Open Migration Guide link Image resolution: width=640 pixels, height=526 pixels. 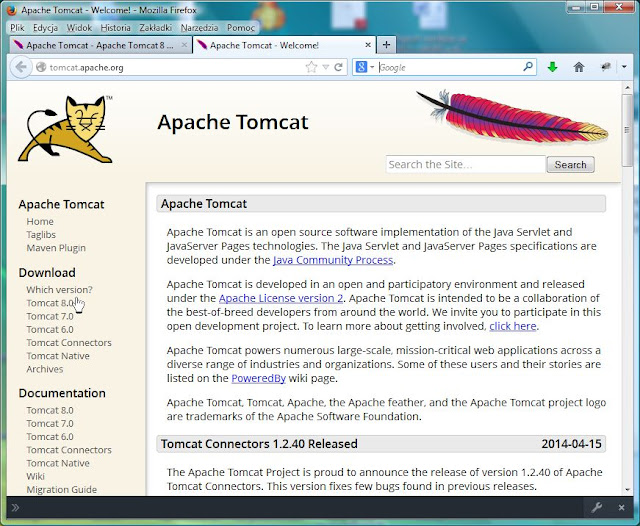click(x=62, y=489)
